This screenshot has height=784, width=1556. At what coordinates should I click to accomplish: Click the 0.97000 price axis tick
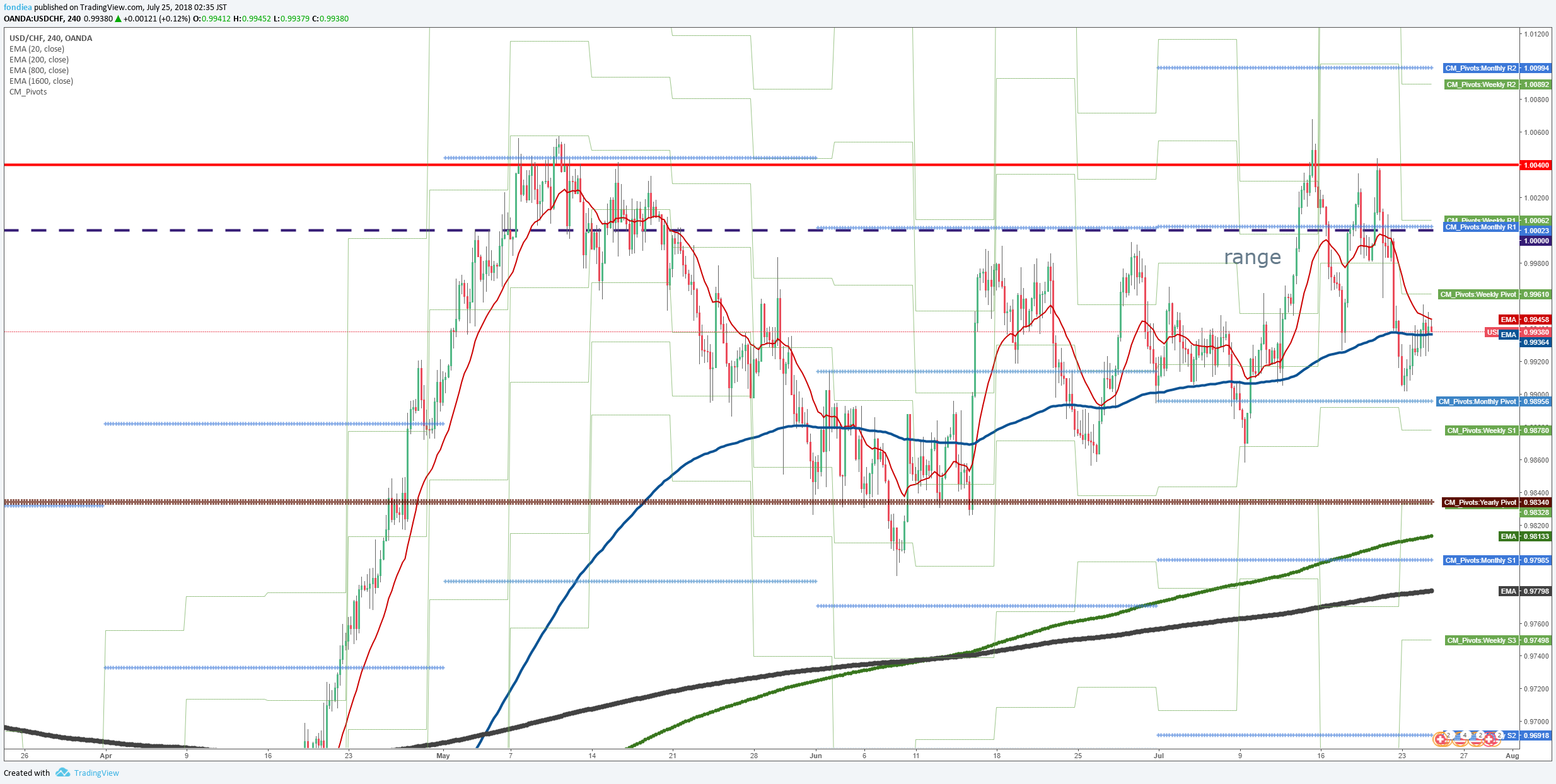tap(1536, 722)
